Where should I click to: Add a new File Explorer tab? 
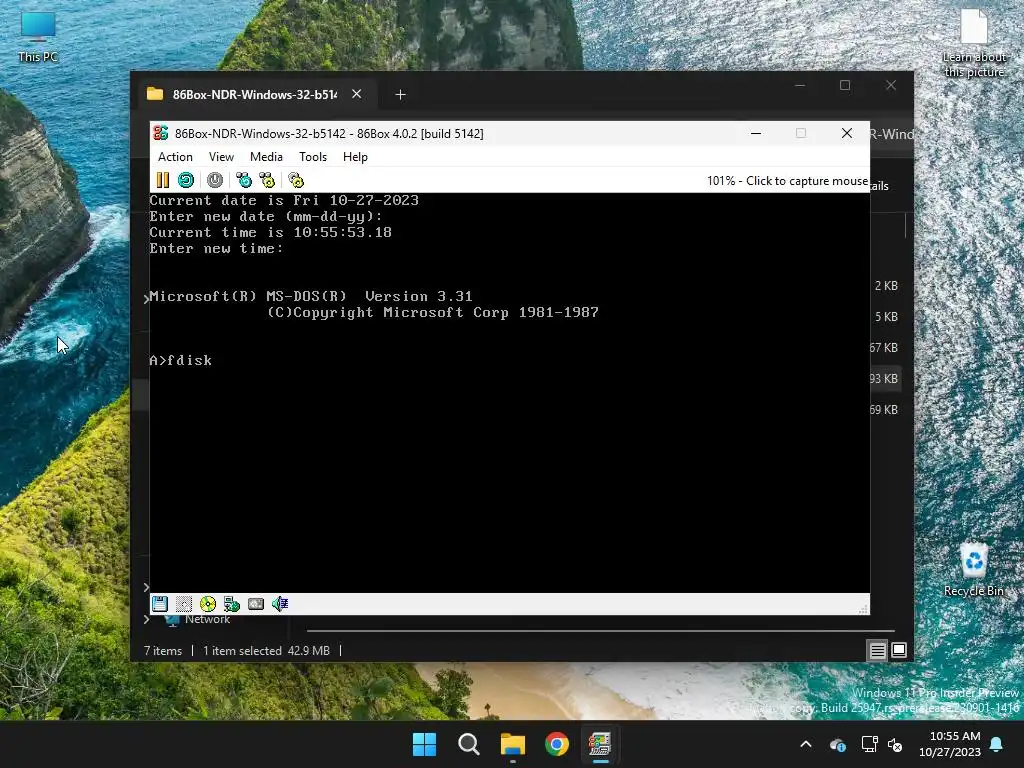point(400,95)
